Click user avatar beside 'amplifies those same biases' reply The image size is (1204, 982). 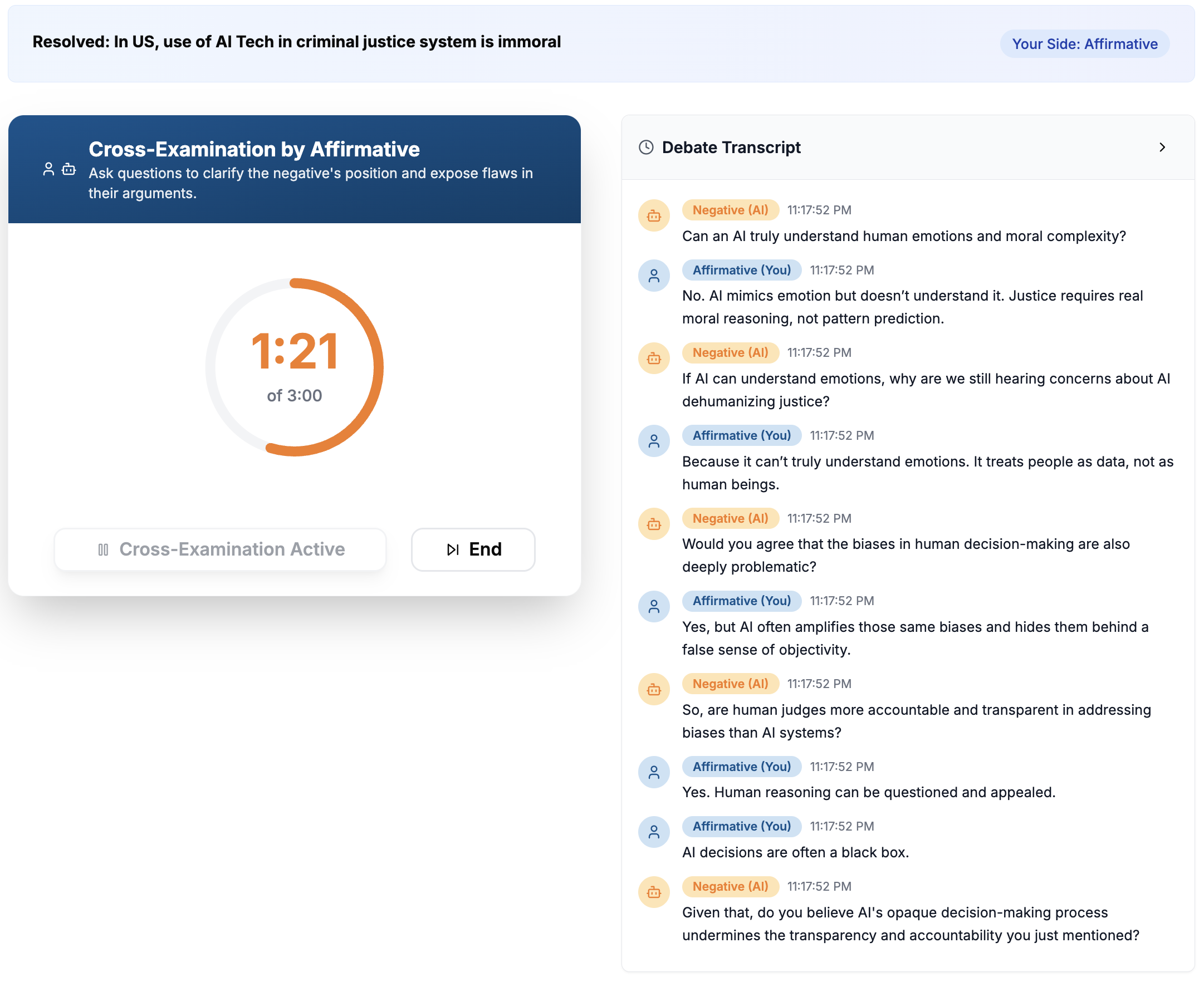click(x=654, y=607)
